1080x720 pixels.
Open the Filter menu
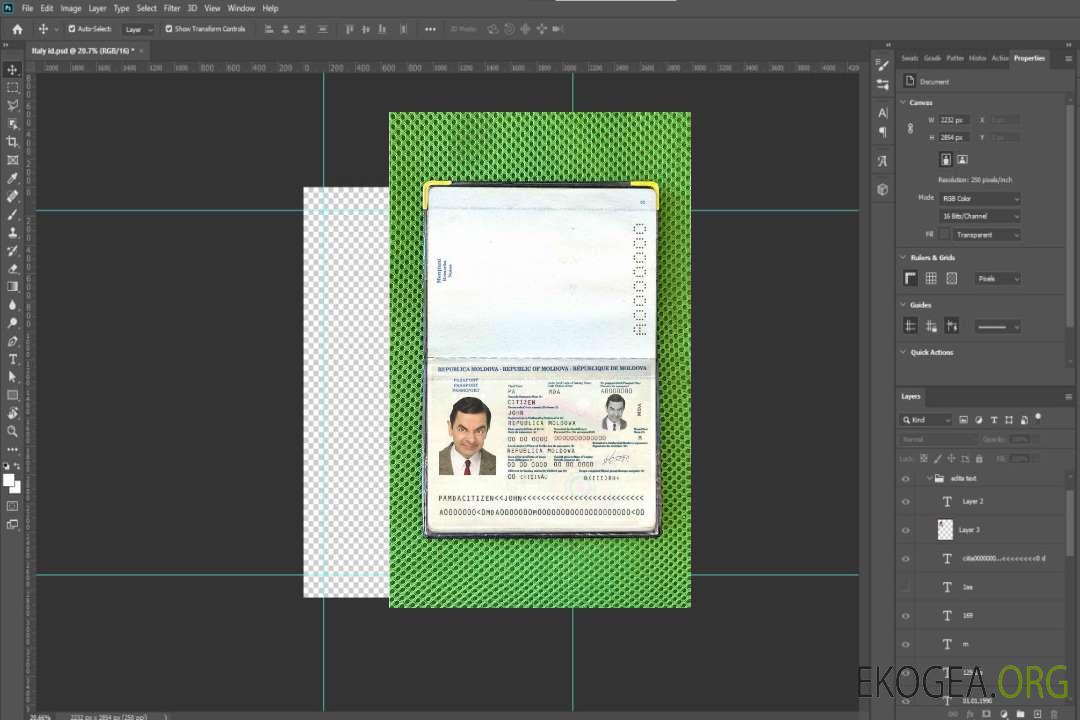click(172, 8)
